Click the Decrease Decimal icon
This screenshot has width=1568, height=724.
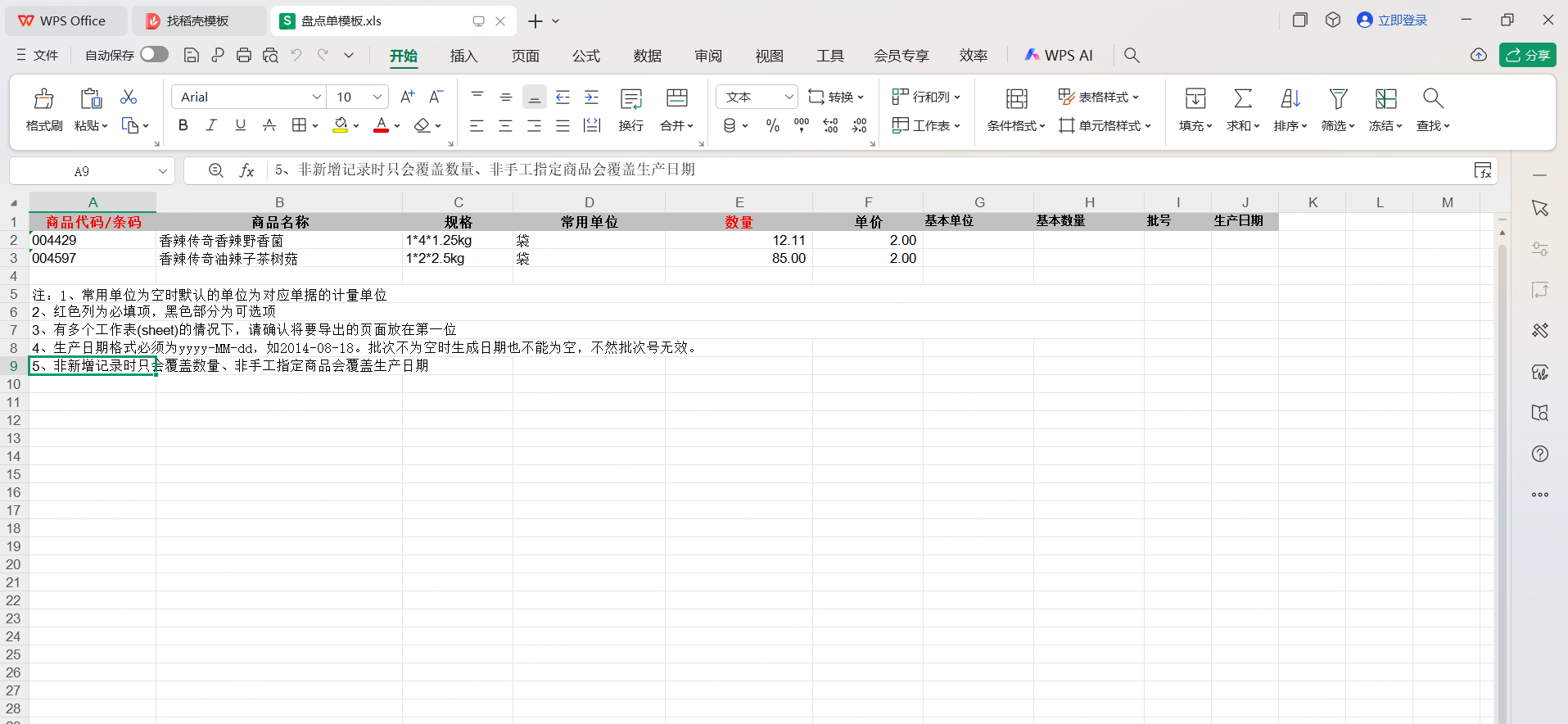pos(859,125)
